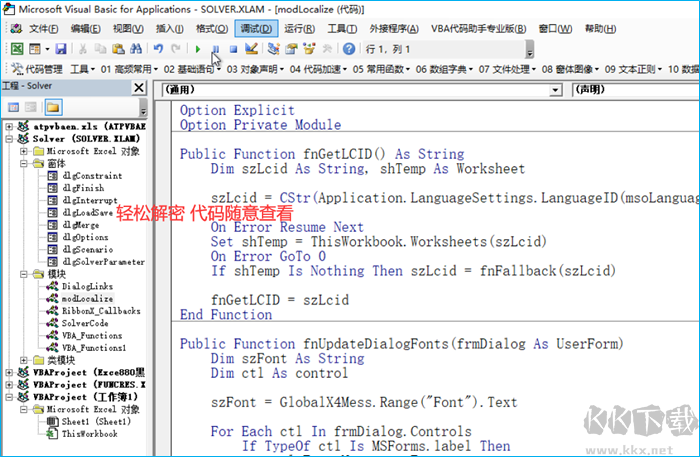Click the View Microsoft Excel icon

(17, 49)
